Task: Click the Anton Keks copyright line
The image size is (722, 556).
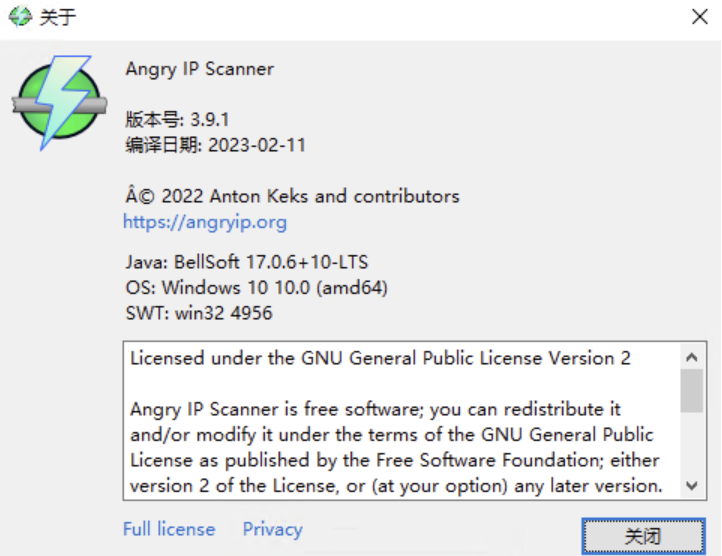Action: pos(291,196)
